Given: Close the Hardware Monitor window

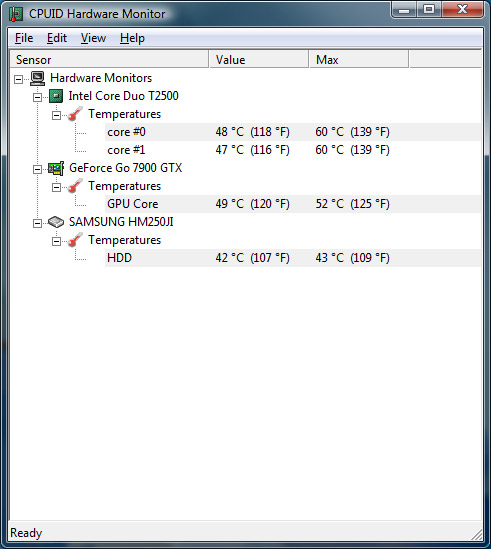Looking at the screenshot, I should click(x=462, y=9).
